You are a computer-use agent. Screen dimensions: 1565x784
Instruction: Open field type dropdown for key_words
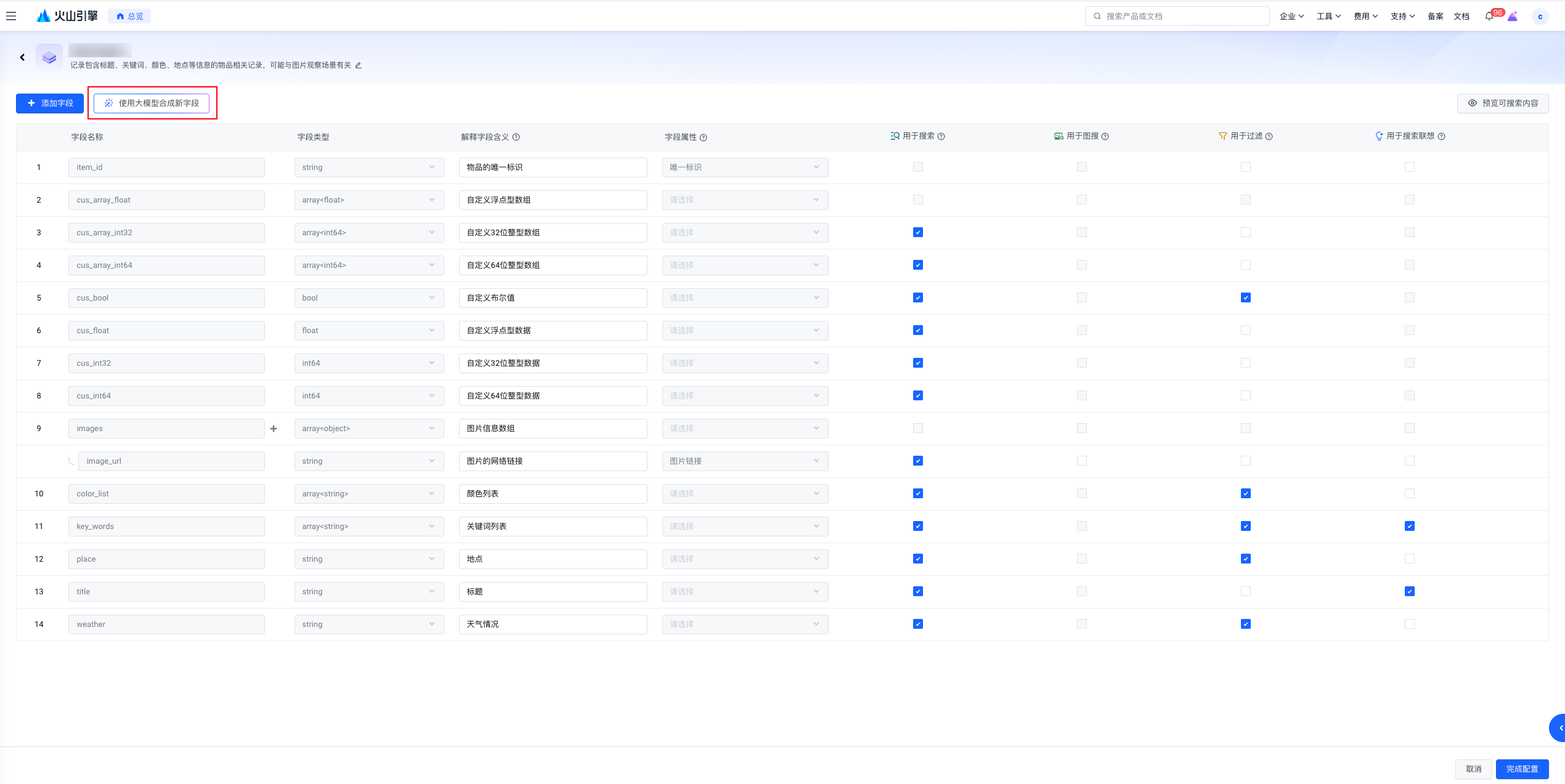tap(368, 527)
